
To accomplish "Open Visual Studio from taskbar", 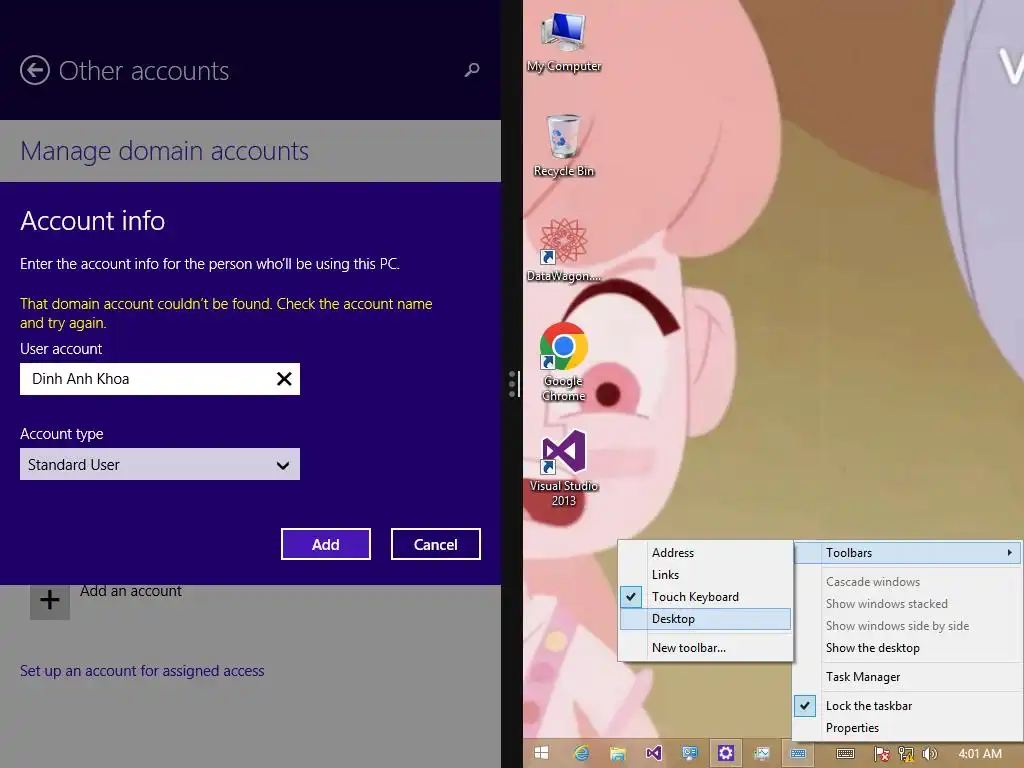I will (x=653, y=753).
